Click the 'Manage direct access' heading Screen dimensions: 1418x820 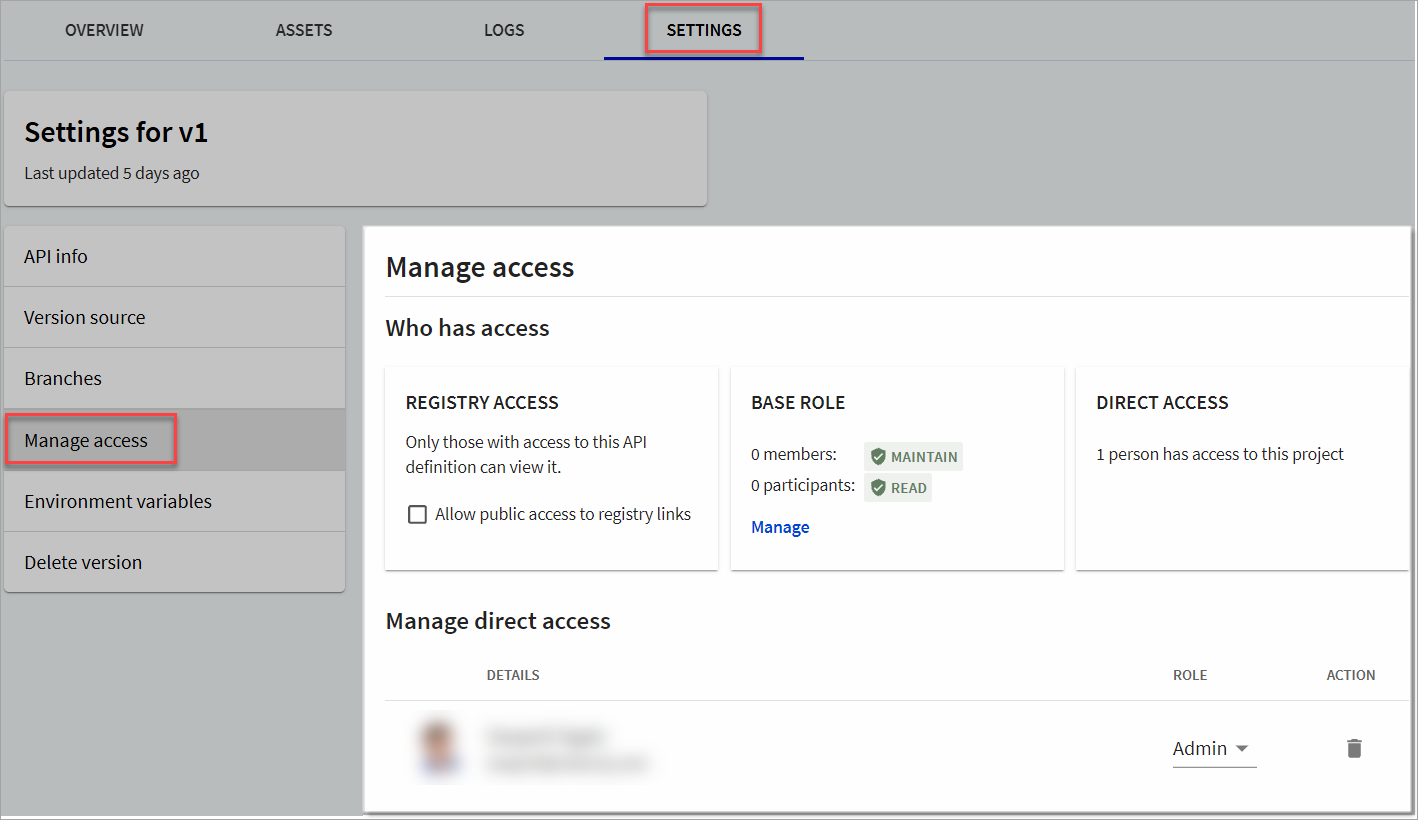(498, 621)
